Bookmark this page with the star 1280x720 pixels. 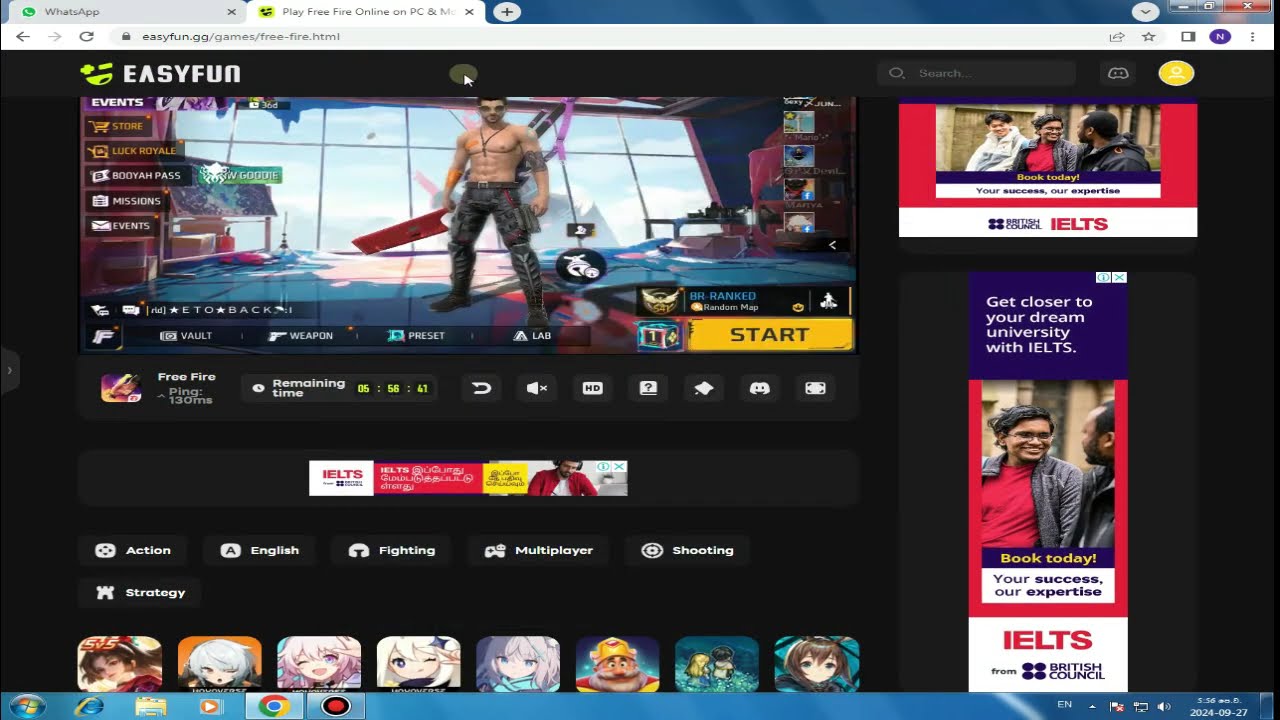coord(1149,36)
